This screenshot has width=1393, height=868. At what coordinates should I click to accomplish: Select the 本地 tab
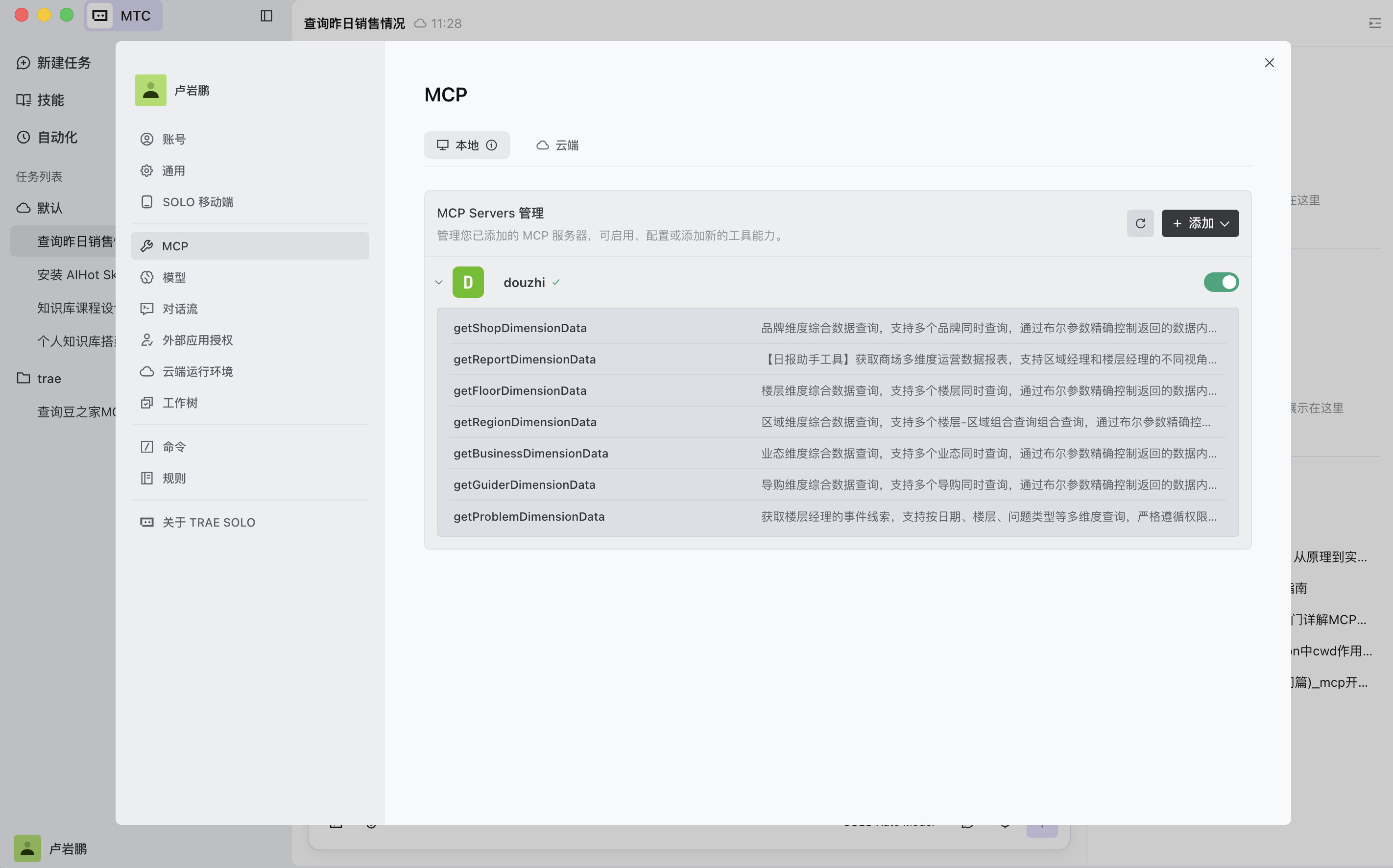point(467,145)
